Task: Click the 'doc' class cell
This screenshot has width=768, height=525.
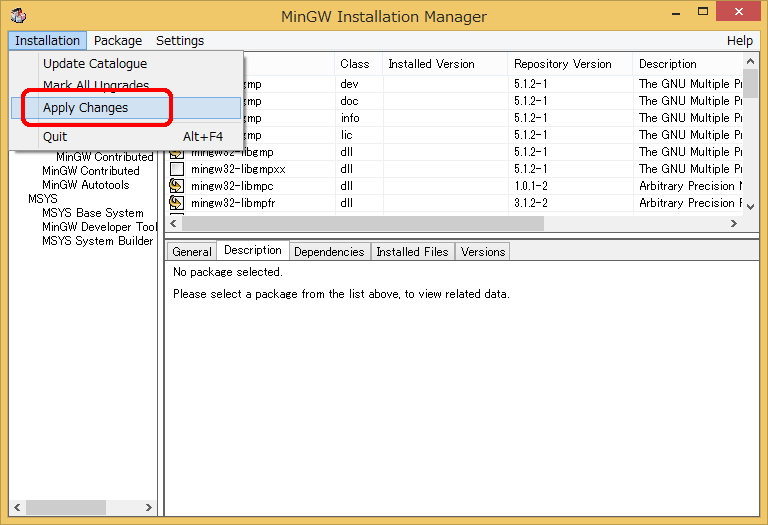Action: [x=349, y=101]
